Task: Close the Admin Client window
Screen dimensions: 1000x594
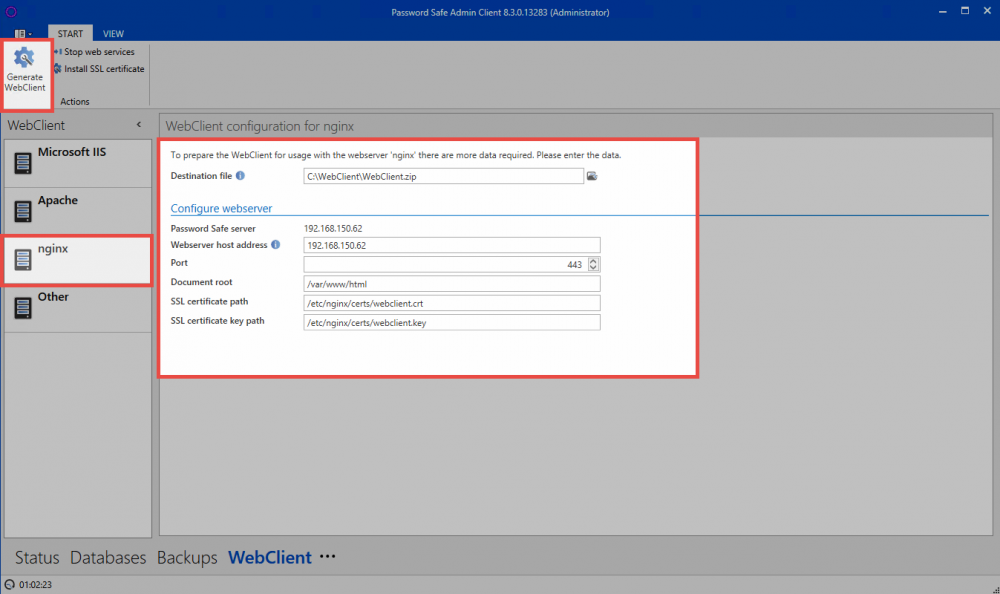Action: [x=987, y=11]
